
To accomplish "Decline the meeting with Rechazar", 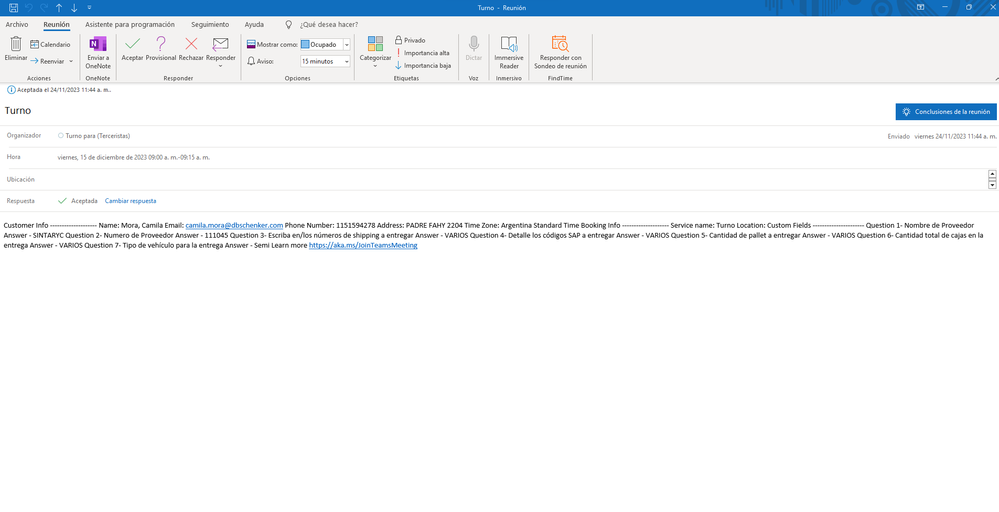I will point(191,49).
